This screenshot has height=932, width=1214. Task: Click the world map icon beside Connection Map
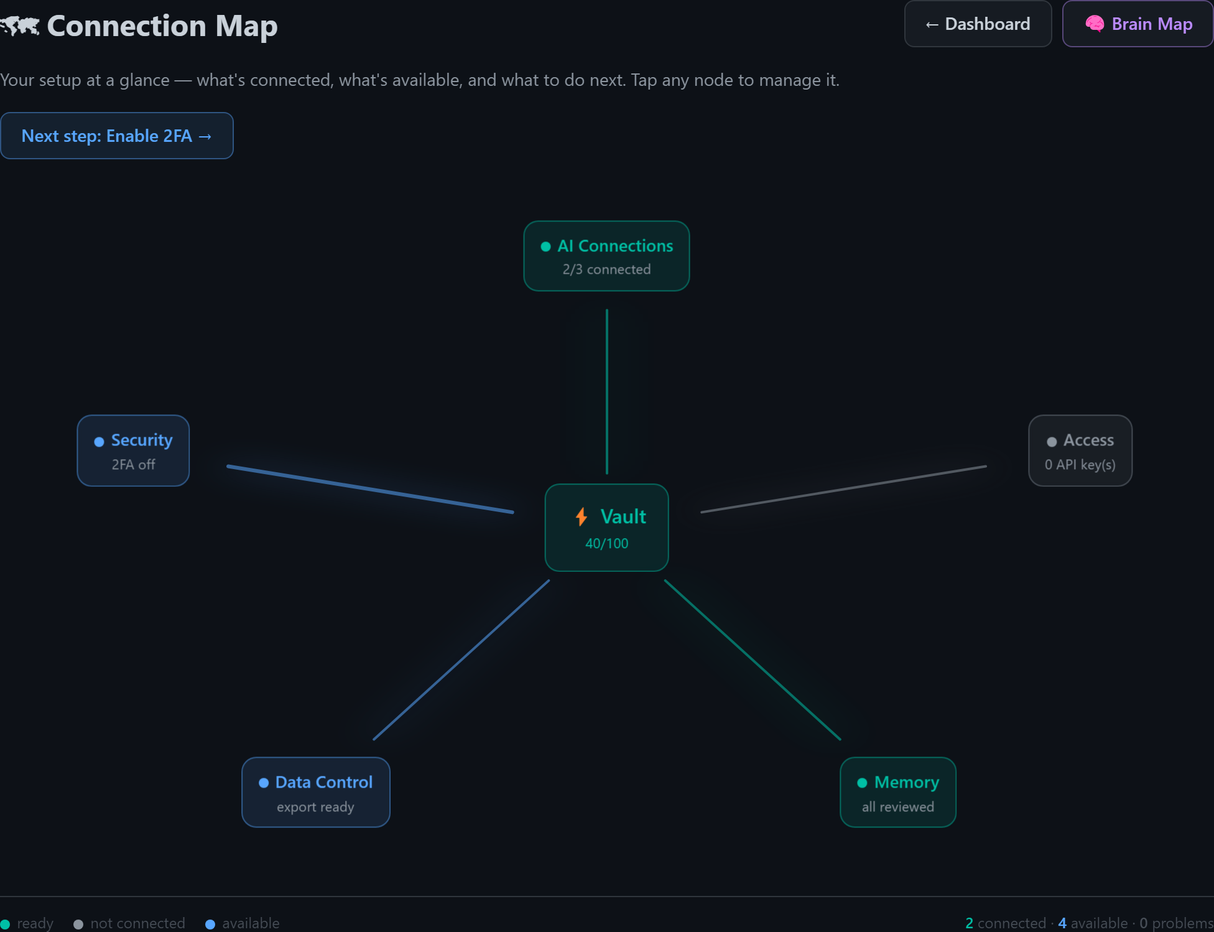coord(19,26)
